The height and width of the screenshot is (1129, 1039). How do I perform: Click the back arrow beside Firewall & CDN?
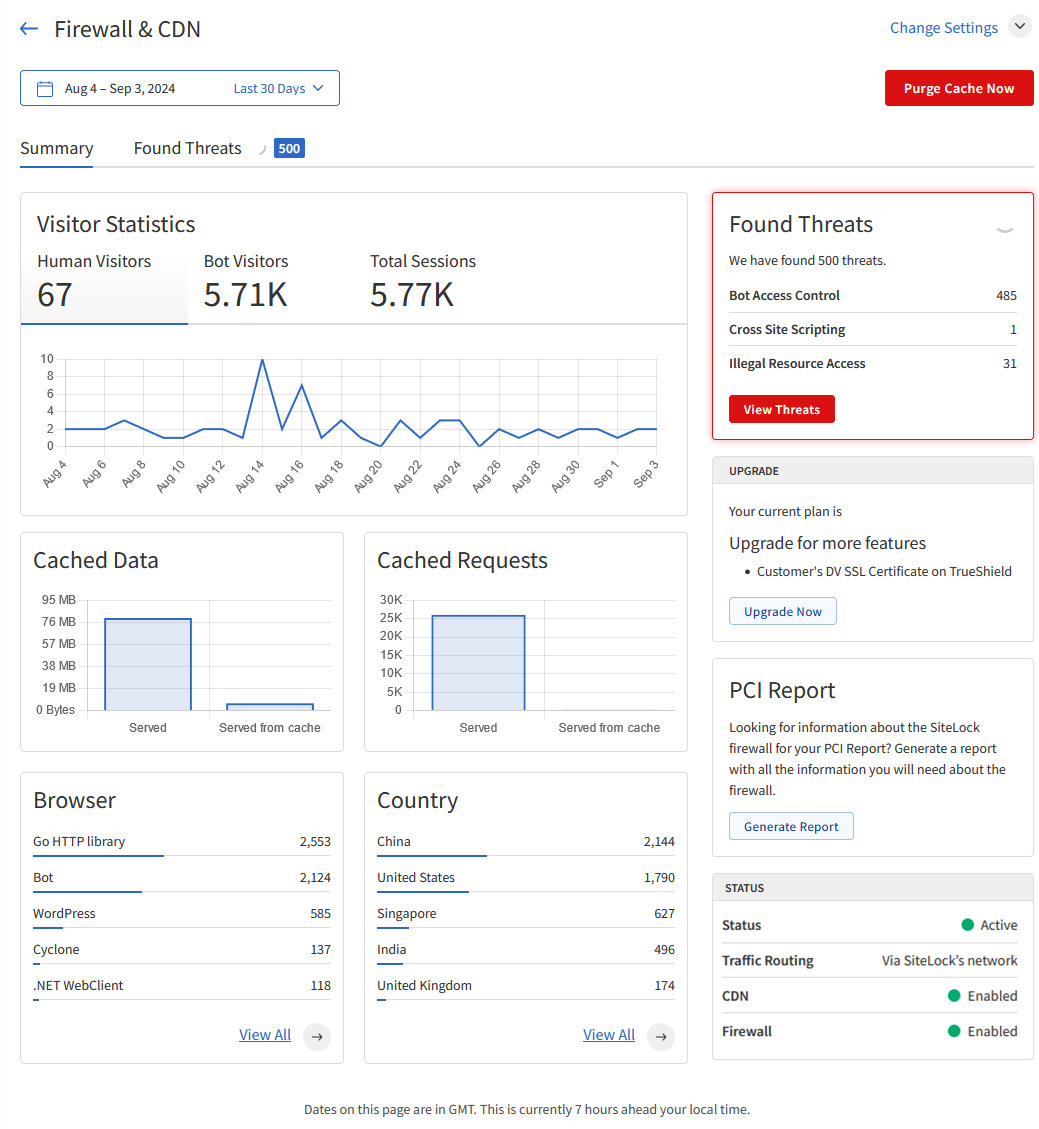click(29, 29)
